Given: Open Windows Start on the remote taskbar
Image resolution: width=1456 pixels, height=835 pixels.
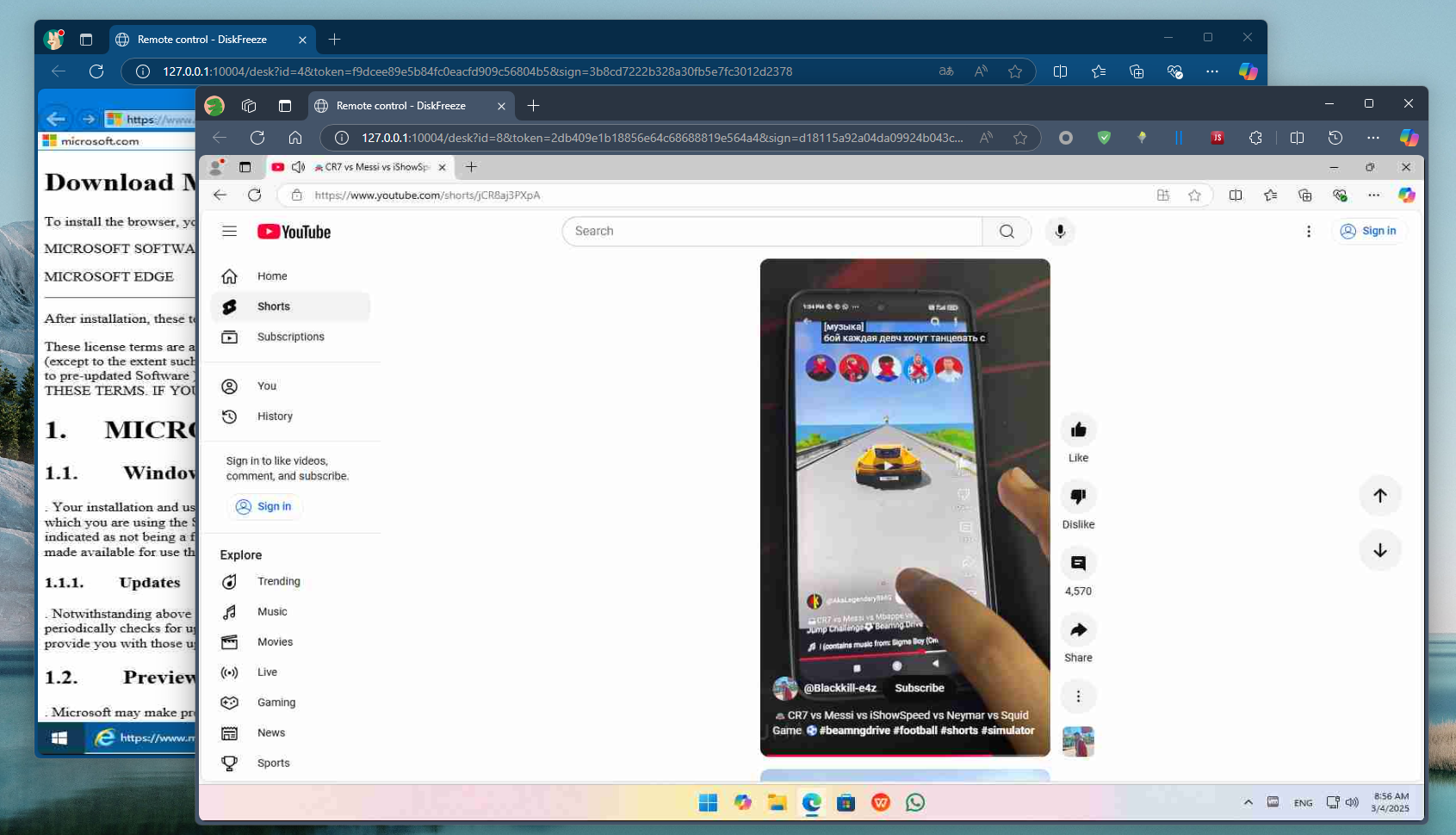Looking at the screenshot, I should click(x=708, y=802).
